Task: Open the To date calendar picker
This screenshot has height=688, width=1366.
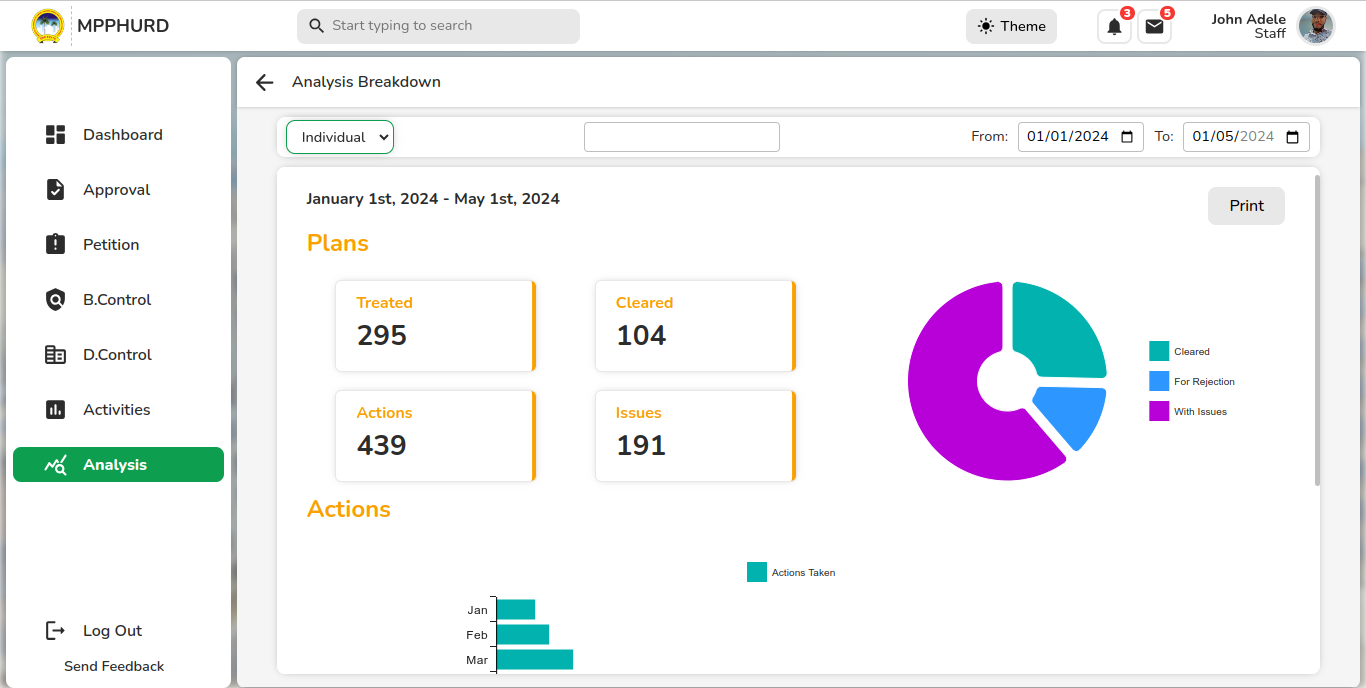Action: click(x=1292, y=137)
